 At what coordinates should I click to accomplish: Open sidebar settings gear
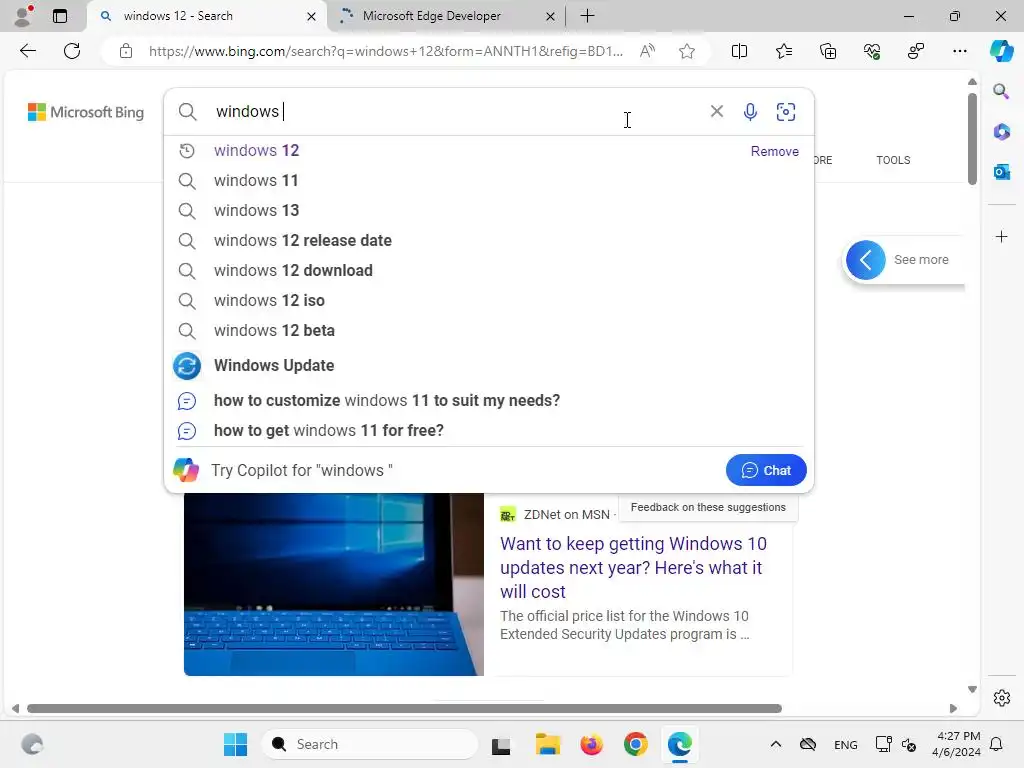[1001, 698]
